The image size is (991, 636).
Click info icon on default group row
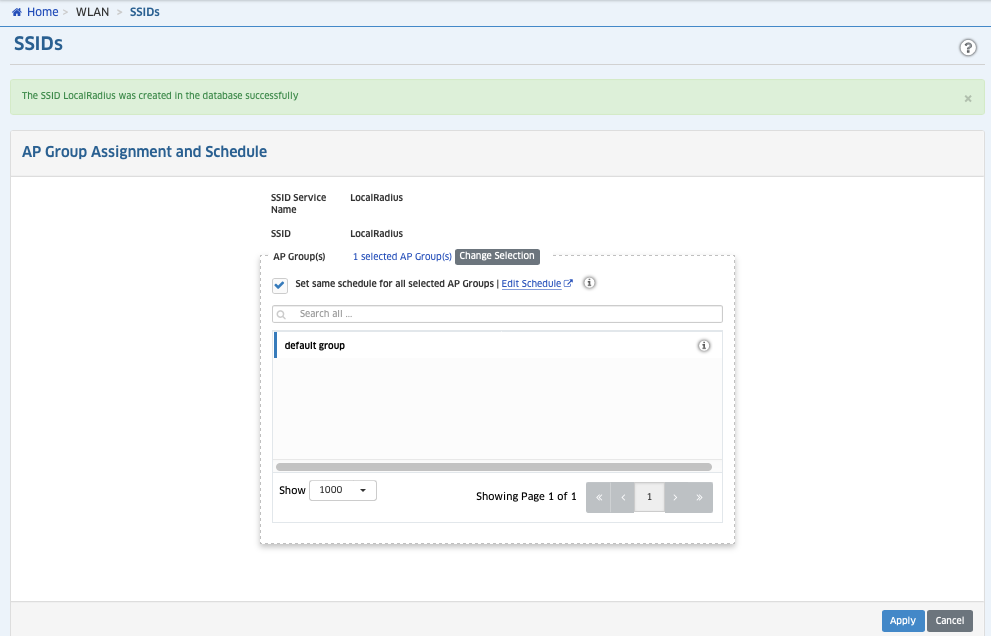[x=703, y=346]
